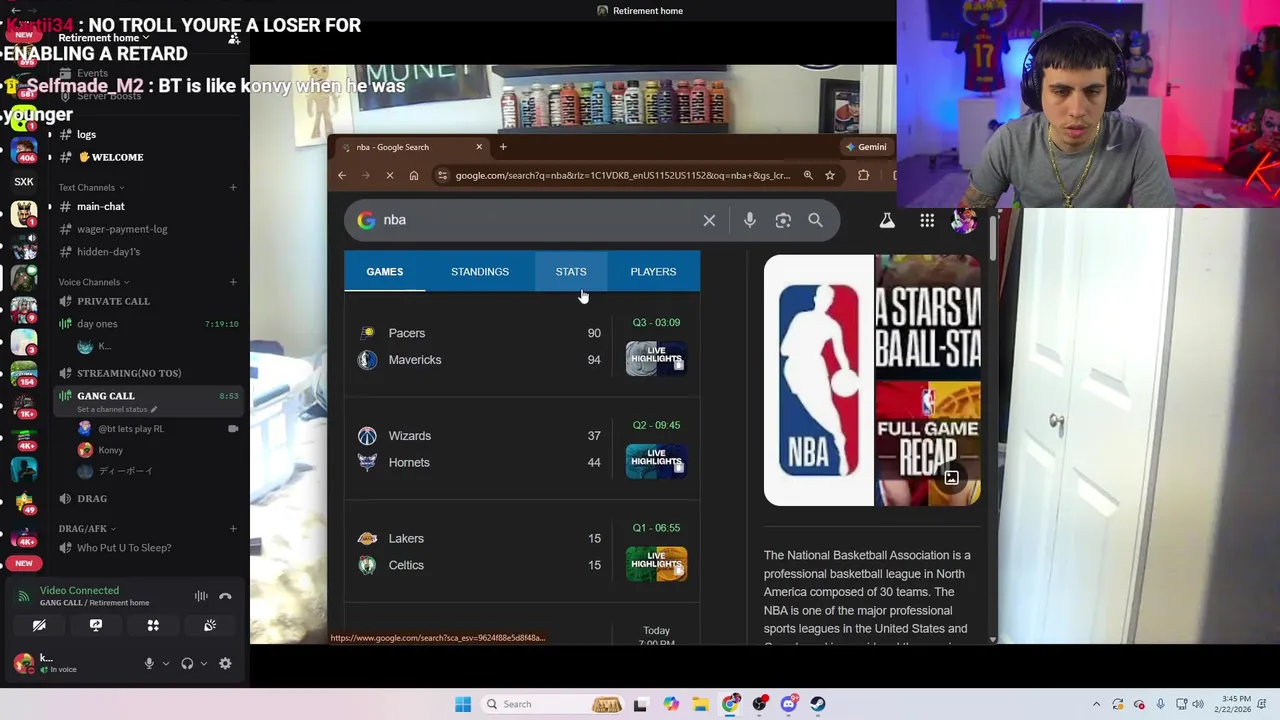Collapse Text Channels category
This screenshot has height=720, width=1280.
click(91, 187)
